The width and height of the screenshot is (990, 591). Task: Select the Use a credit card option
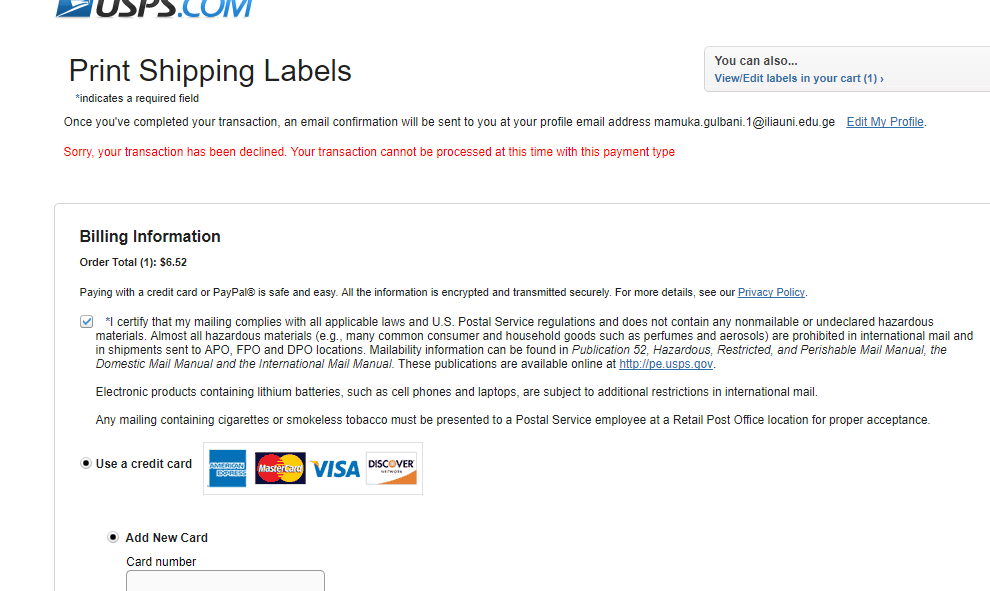tap(86, 463)
